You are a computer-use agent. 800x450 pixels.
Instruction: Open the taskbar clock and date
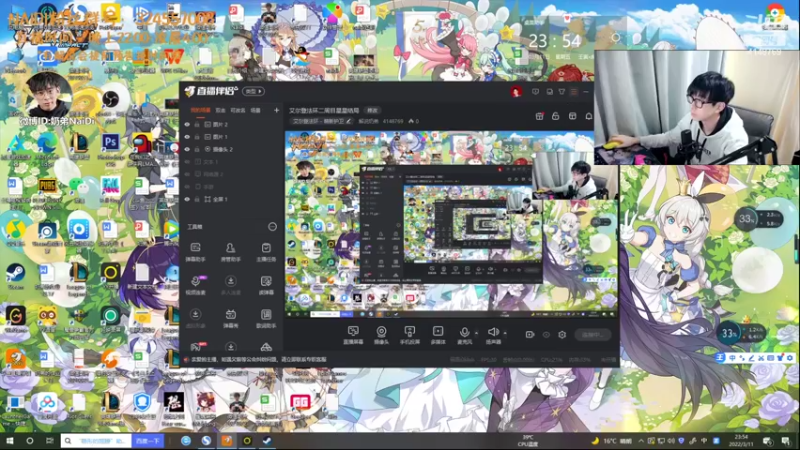[x=741, y=440]
